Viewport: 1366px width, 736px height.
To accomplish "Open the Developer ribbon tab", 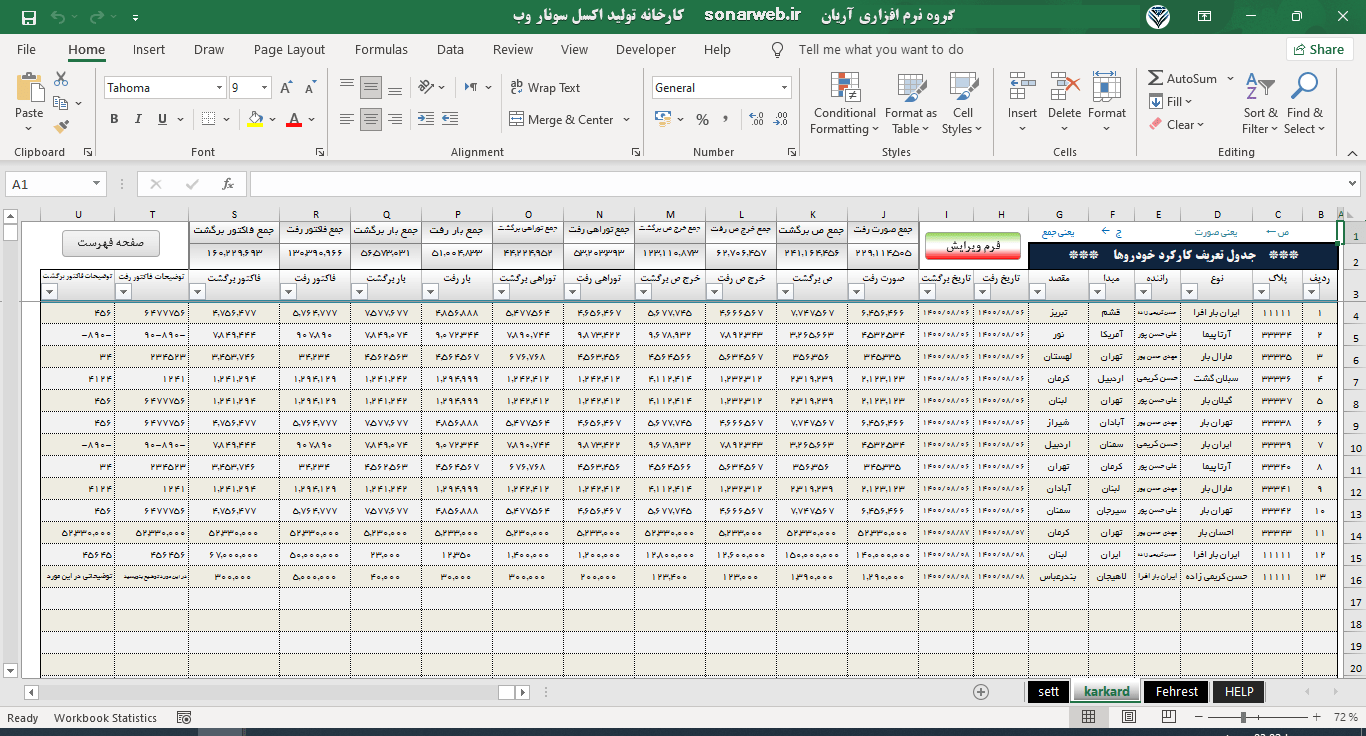I will coord(646,49).
